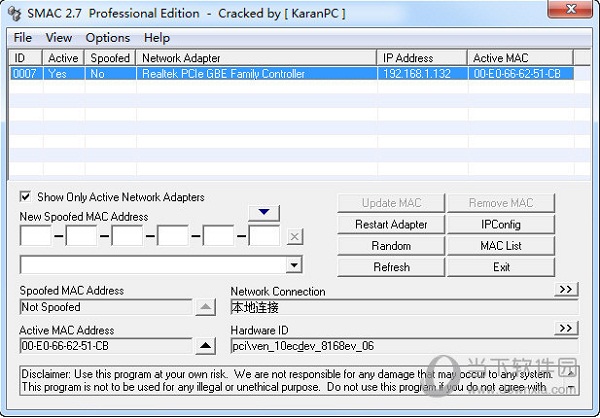Sort by Network Adapter column header
This screenshot has width=600, height=418.
(x=256, y=58)
